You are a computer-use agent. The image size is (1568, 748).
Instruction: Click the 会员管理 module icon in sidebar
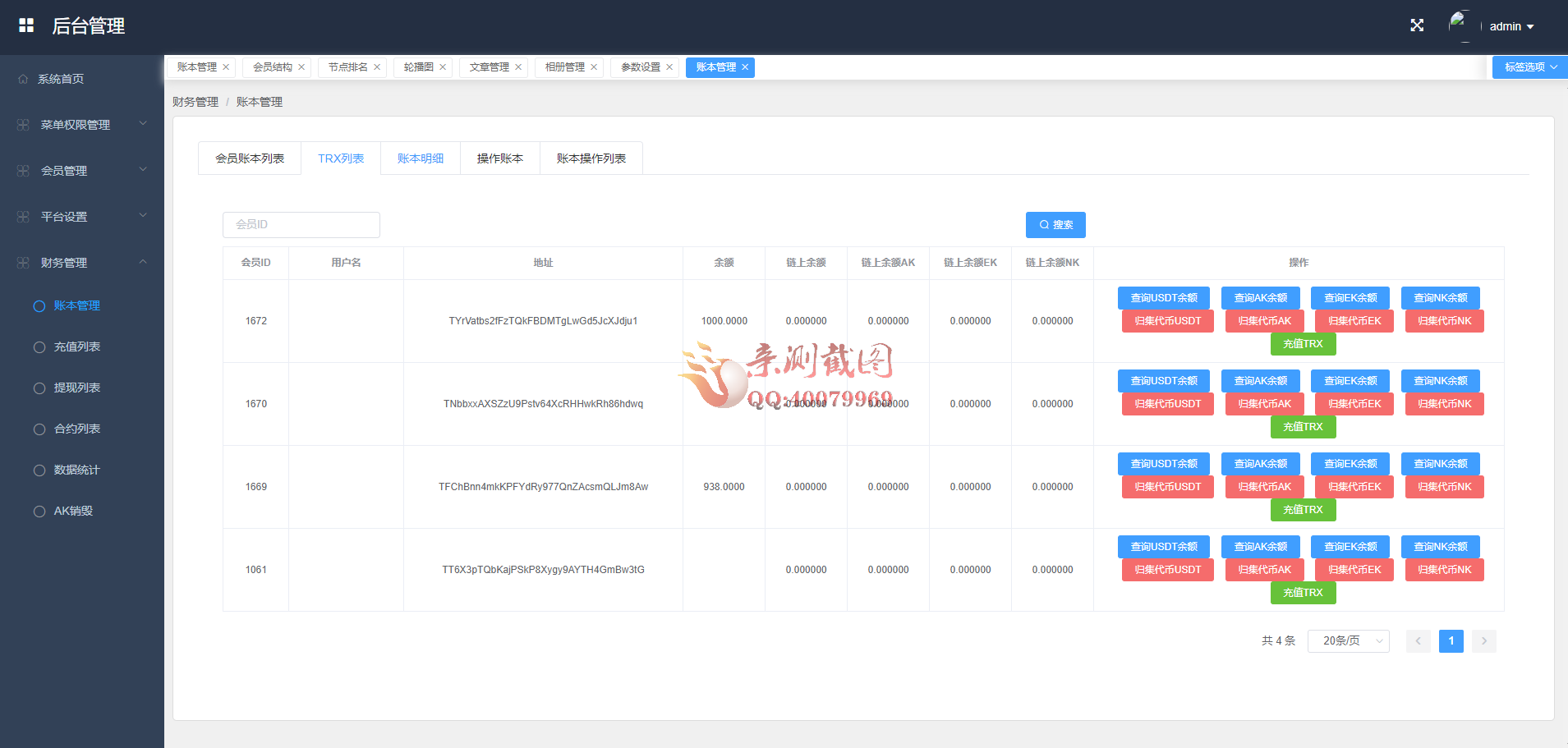21,170
